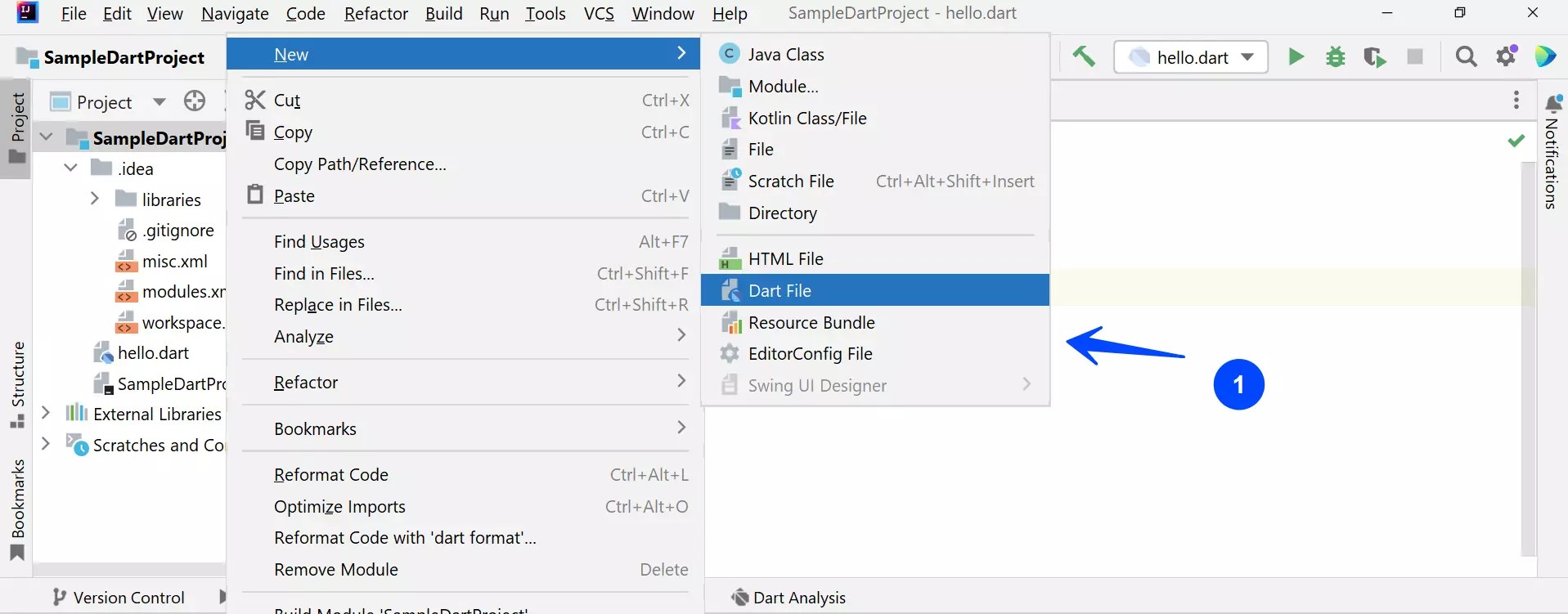
Task: Choose Reformat Code from context menu
Action: [x=465, y=474]
